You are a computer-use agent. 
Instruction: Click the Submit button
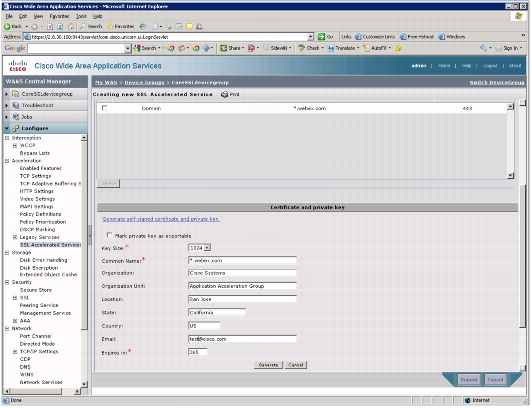470,381
